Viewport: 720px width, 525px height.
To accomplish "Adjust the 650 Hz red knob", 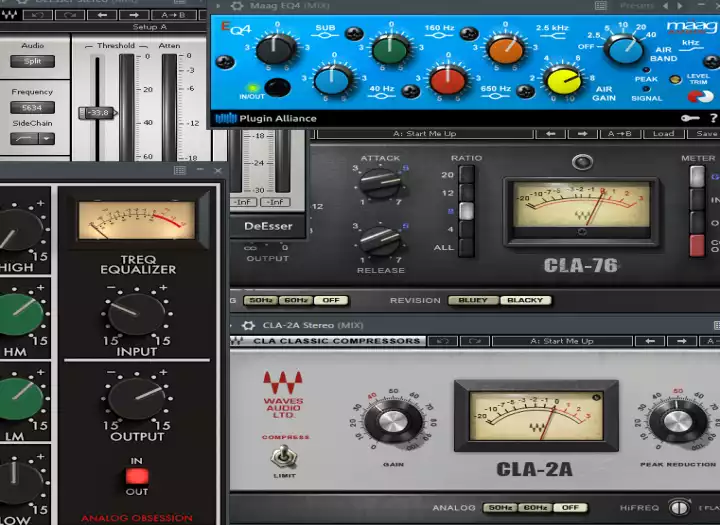I will click(448, 79).
